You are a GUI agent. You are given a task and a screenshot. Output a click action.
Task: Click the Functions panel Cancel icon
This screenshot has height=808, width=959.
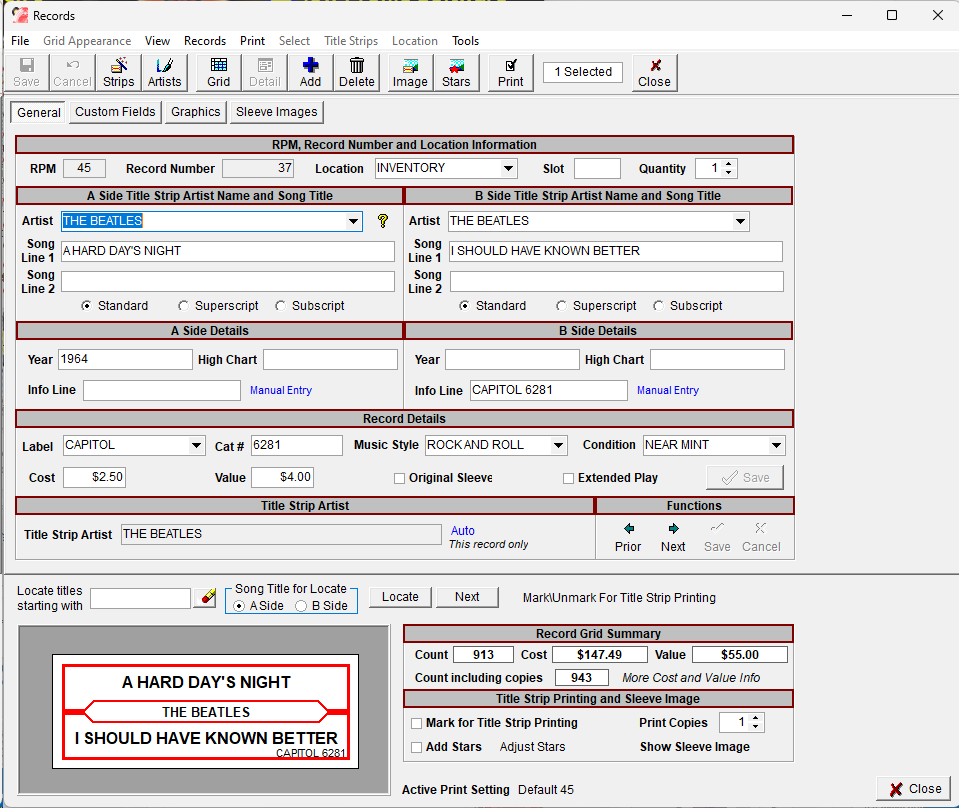pos(761,537)
